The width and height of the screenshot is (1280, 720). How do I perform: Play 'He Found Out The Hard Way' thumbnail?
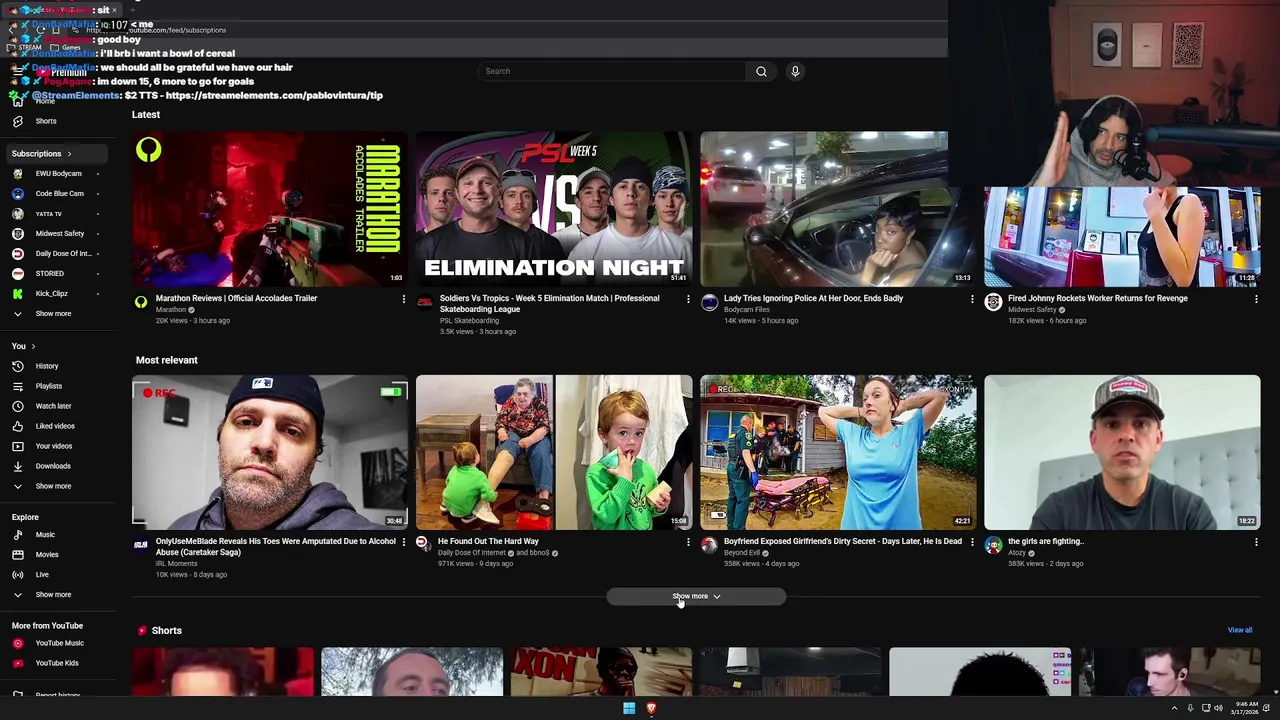coord(554,452)
